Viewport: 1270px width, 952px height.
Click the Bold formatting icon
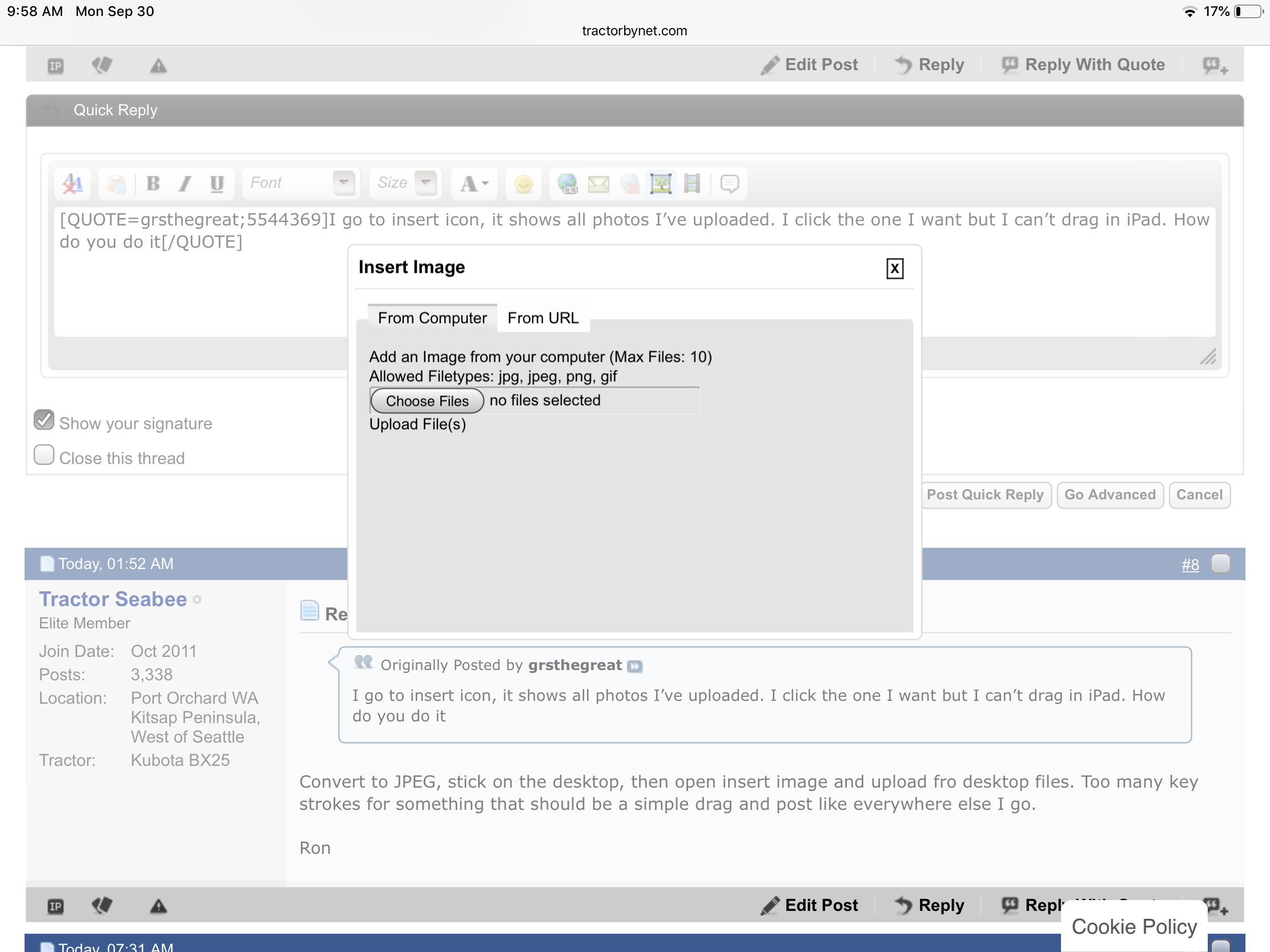coord(152,184)
